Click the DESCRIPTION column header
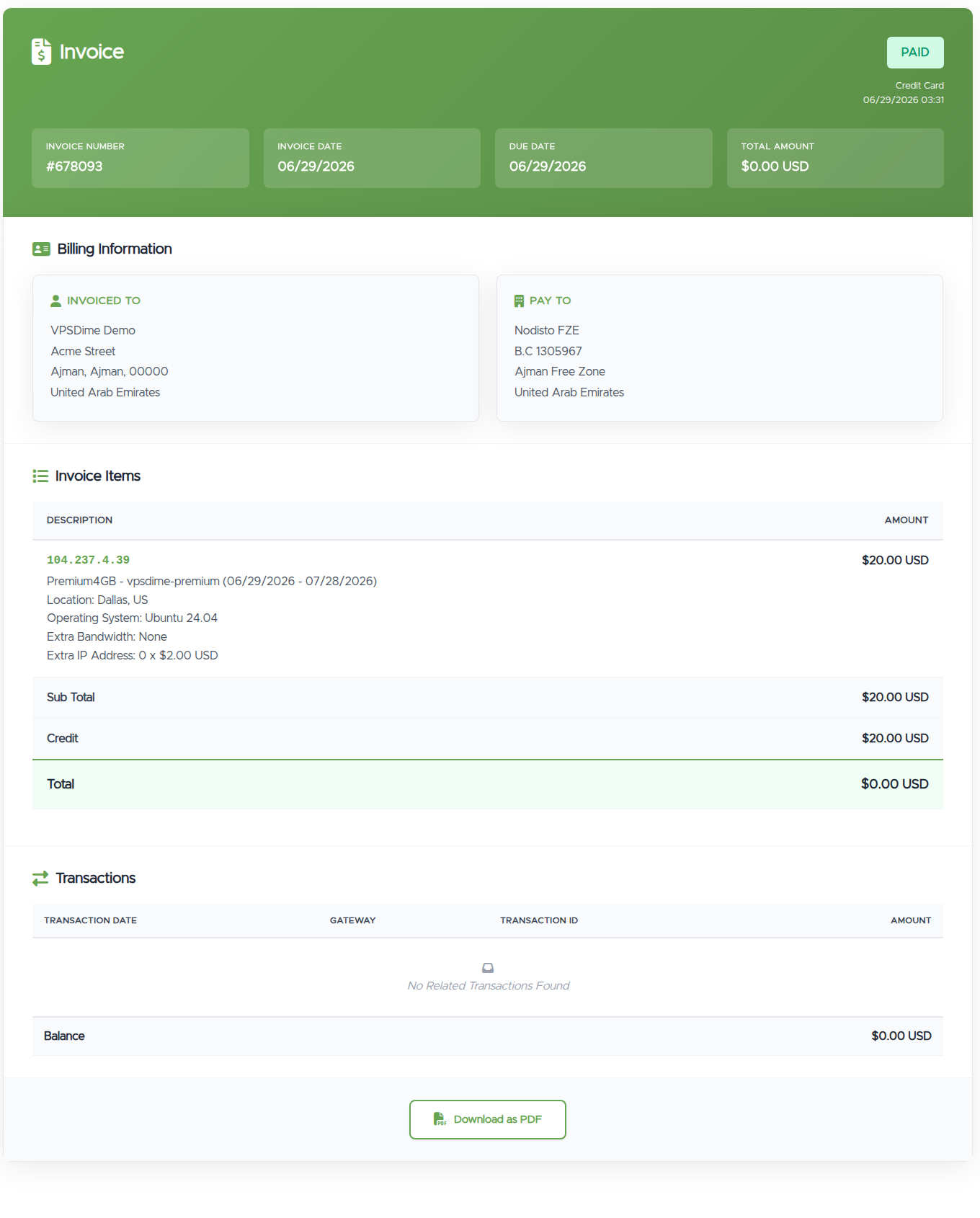The height and width of the screenshot is (1218, 980). [79, 520]
